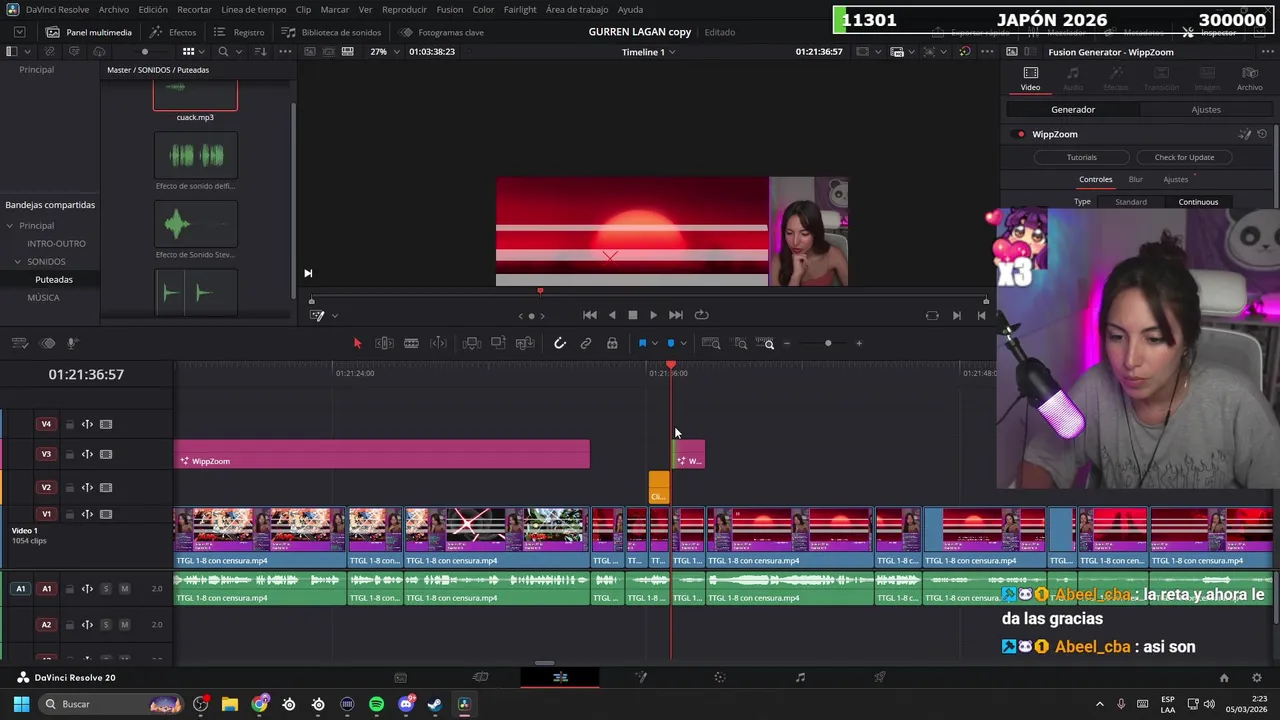Toggle the Panel multimedia button
1280x720 pixels.
pyautogui.click(x=88, y=32)
